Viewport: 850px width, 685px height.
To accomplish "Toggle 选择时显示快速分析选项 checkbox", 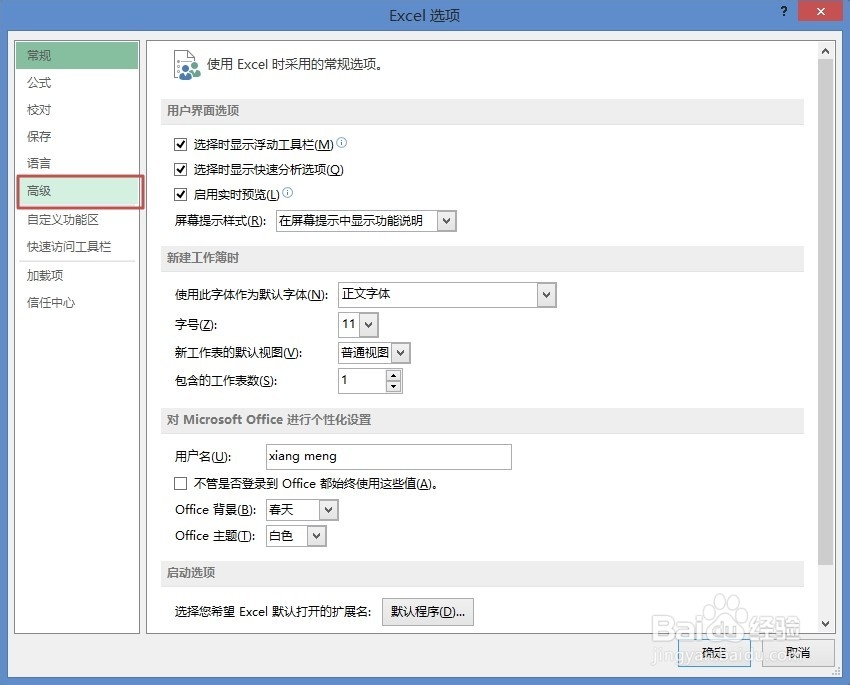I will [x=181, y=170].
